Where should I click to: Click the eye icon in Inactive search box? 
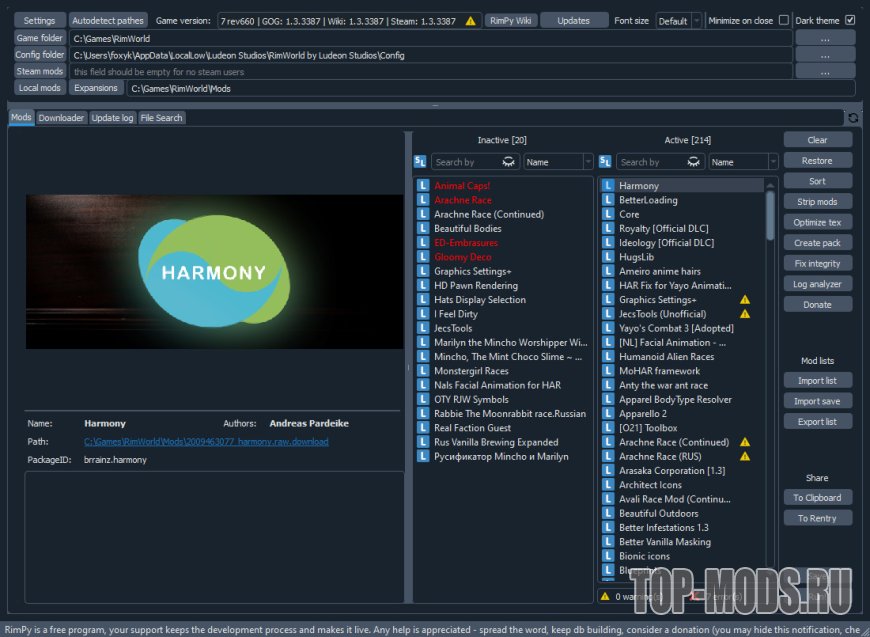509,162
